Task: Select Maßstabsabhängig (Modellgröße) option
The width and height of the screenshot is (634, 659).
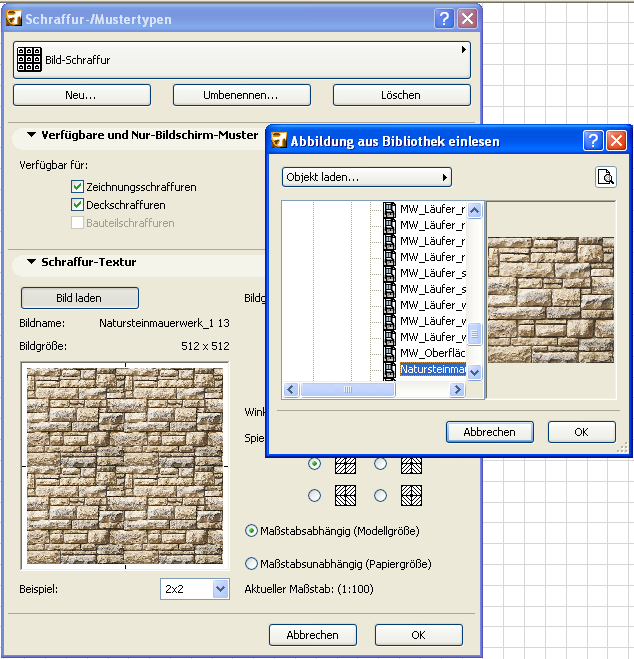Action: click(251, 531)
